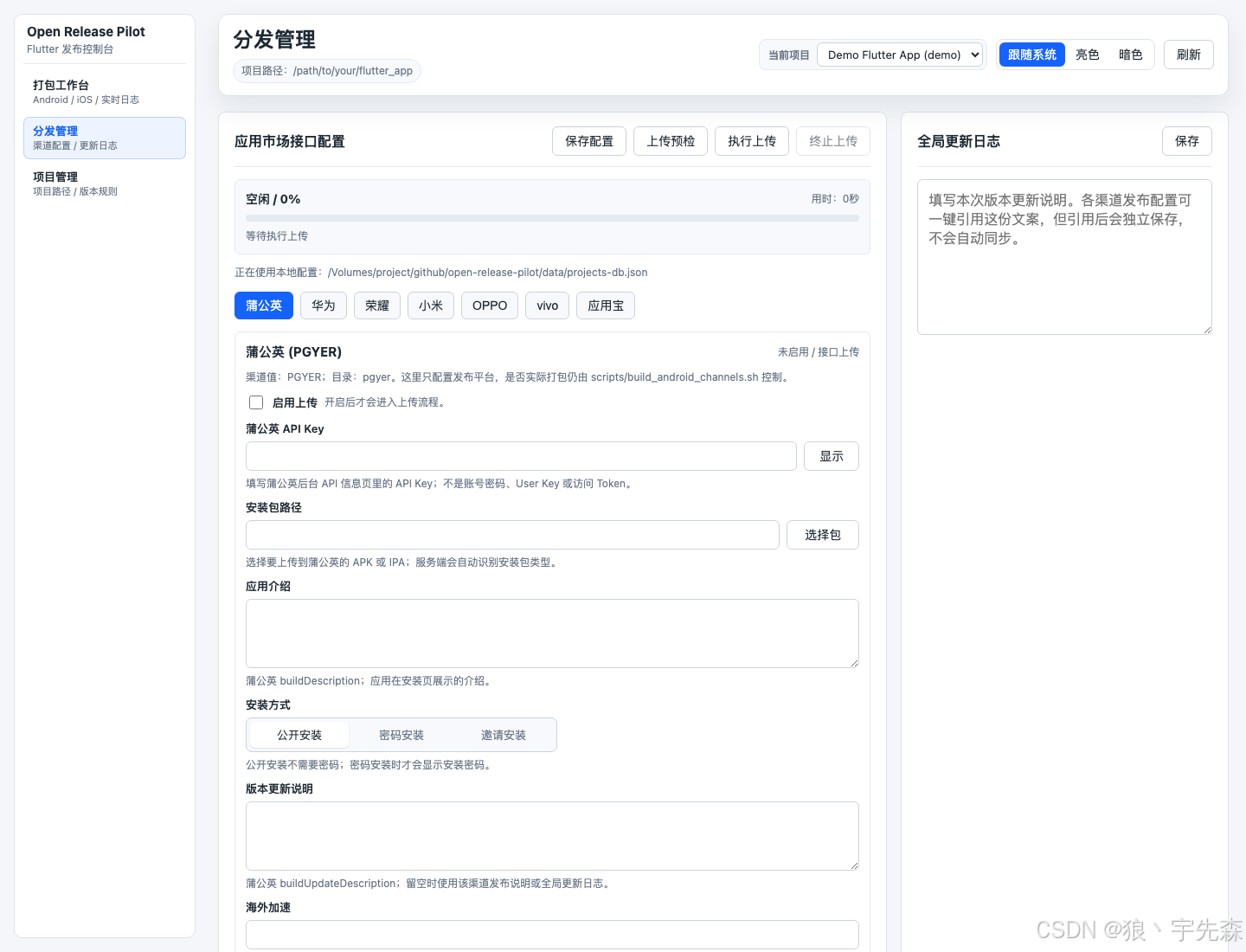Select the OPPO channel tab
This screenshot has width=1246, height=952.
click(490, 306)
